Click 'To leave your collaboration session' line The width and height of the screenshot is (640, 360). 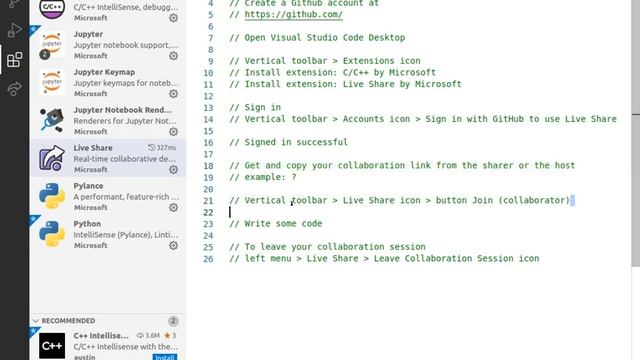(x=327, y=247)
